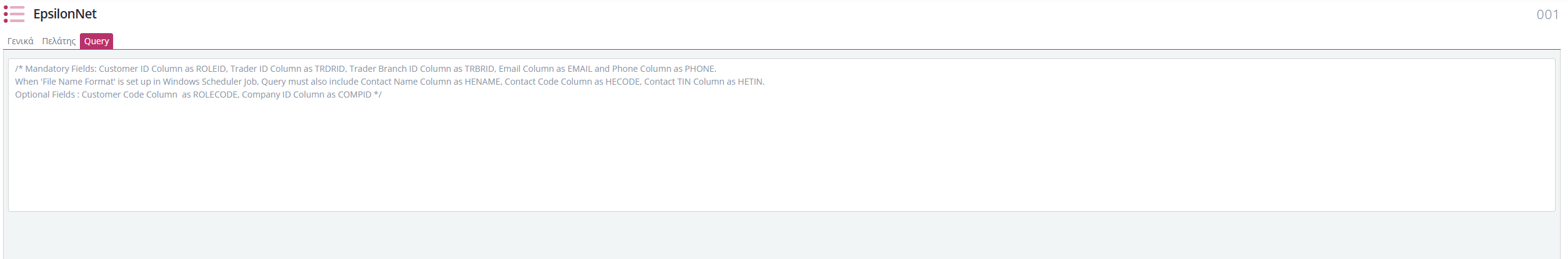Open the hamburger menu icon beside EpsilonNet
Screen dimensions: 1568x259
14,14
